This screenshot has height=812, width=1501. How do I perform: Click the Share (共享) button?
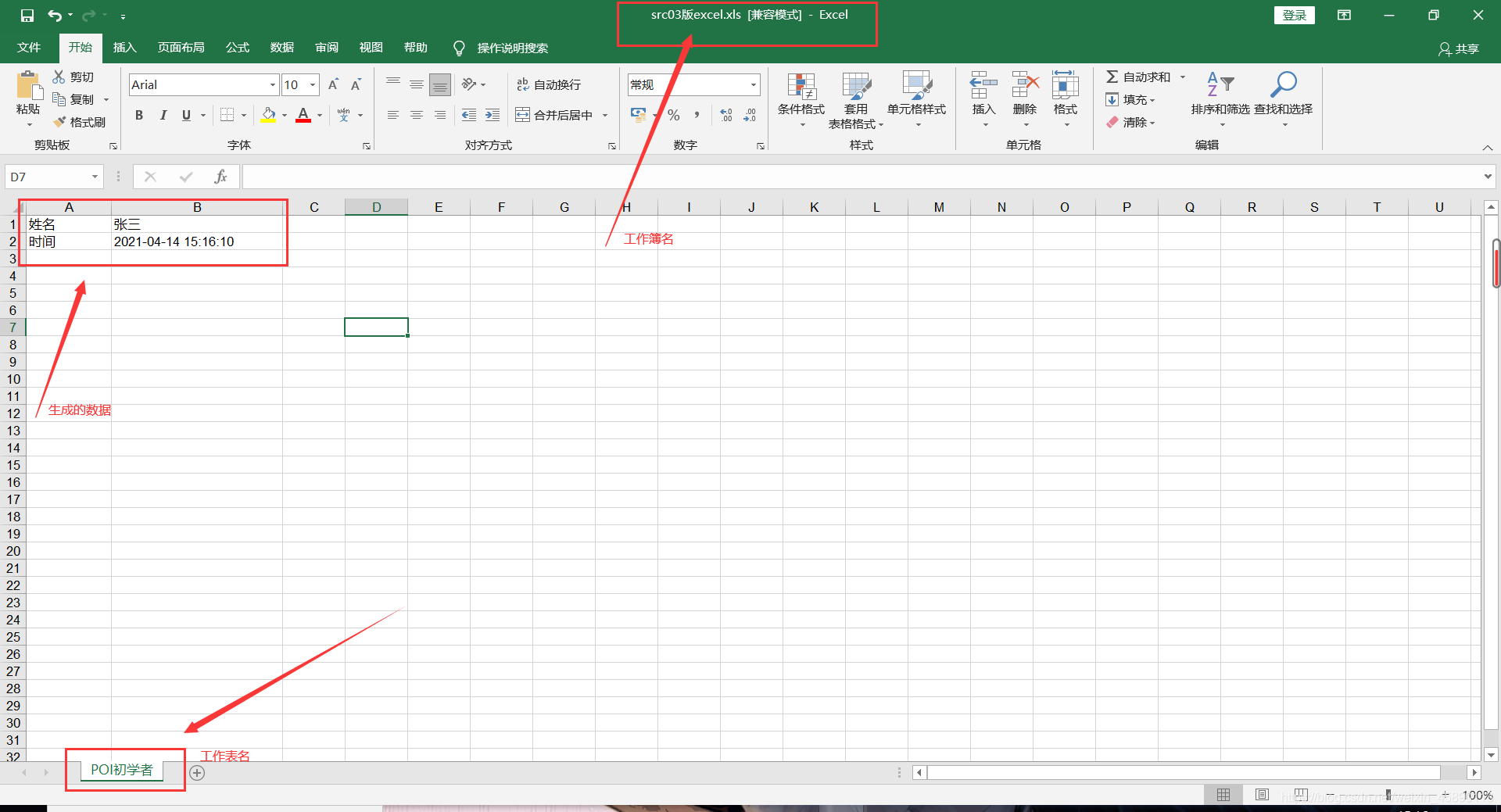click(x=1459, y=49)
